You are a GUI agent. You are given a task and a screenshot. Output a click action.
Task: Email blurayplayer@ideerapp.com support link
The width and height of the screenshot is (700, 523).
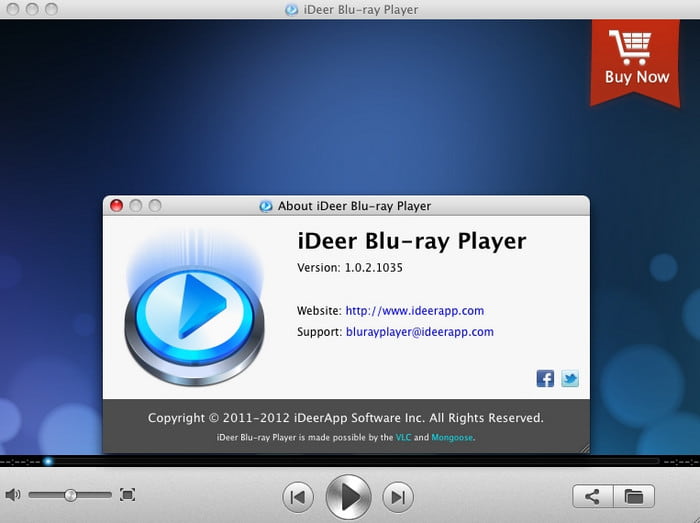pyautogui.click(x=420, y=332)
